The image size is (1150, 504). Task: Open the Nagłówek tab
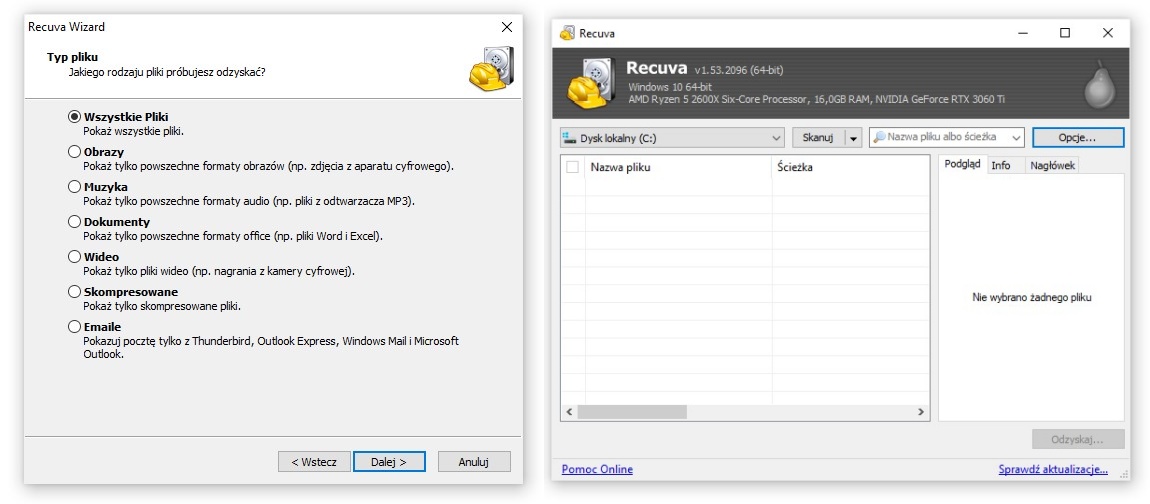pos(1052,166)
